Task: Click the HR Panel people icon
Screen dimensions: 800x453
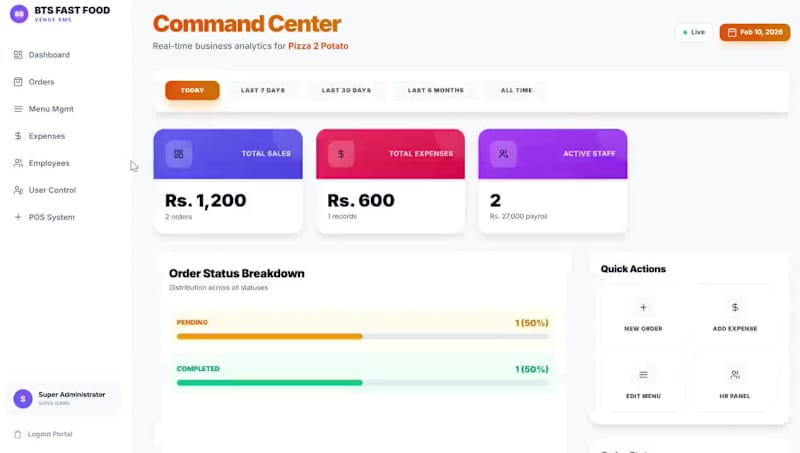Action: point(735,375)
